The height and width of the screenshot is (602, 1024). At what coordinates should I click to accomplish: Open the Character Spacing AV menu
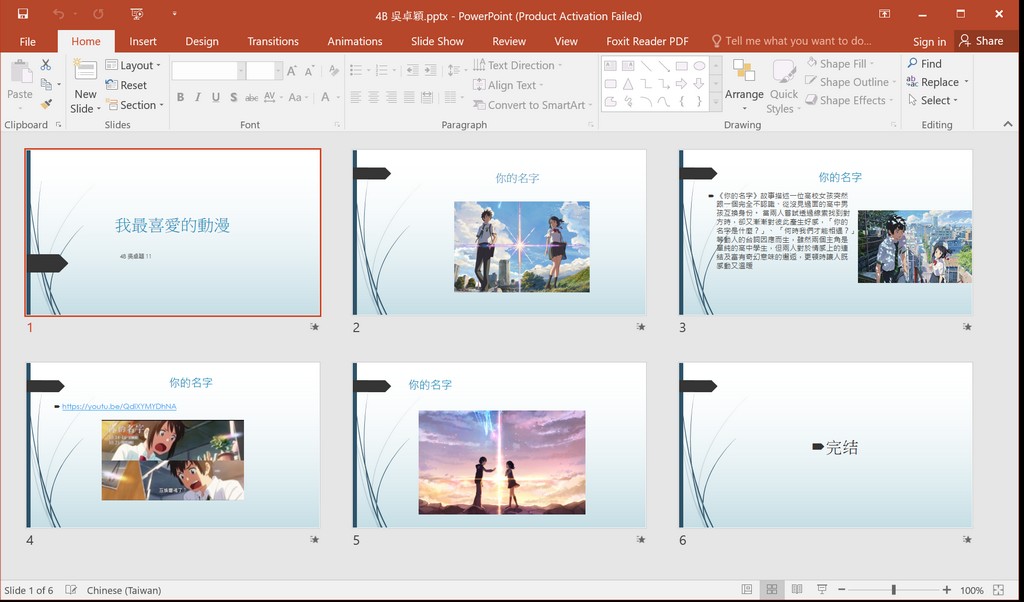pos(272,97)
